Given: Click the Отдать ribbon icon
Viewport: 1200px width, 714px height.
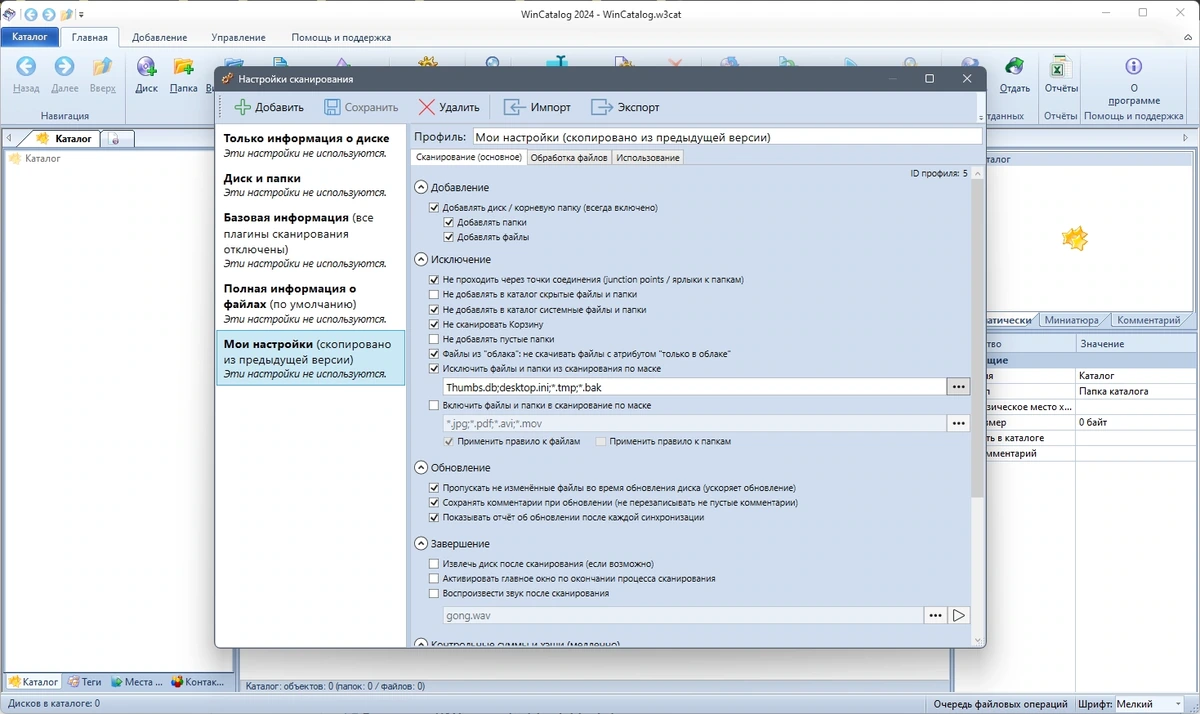Looking at the screenshot, I should (1014, 67).
